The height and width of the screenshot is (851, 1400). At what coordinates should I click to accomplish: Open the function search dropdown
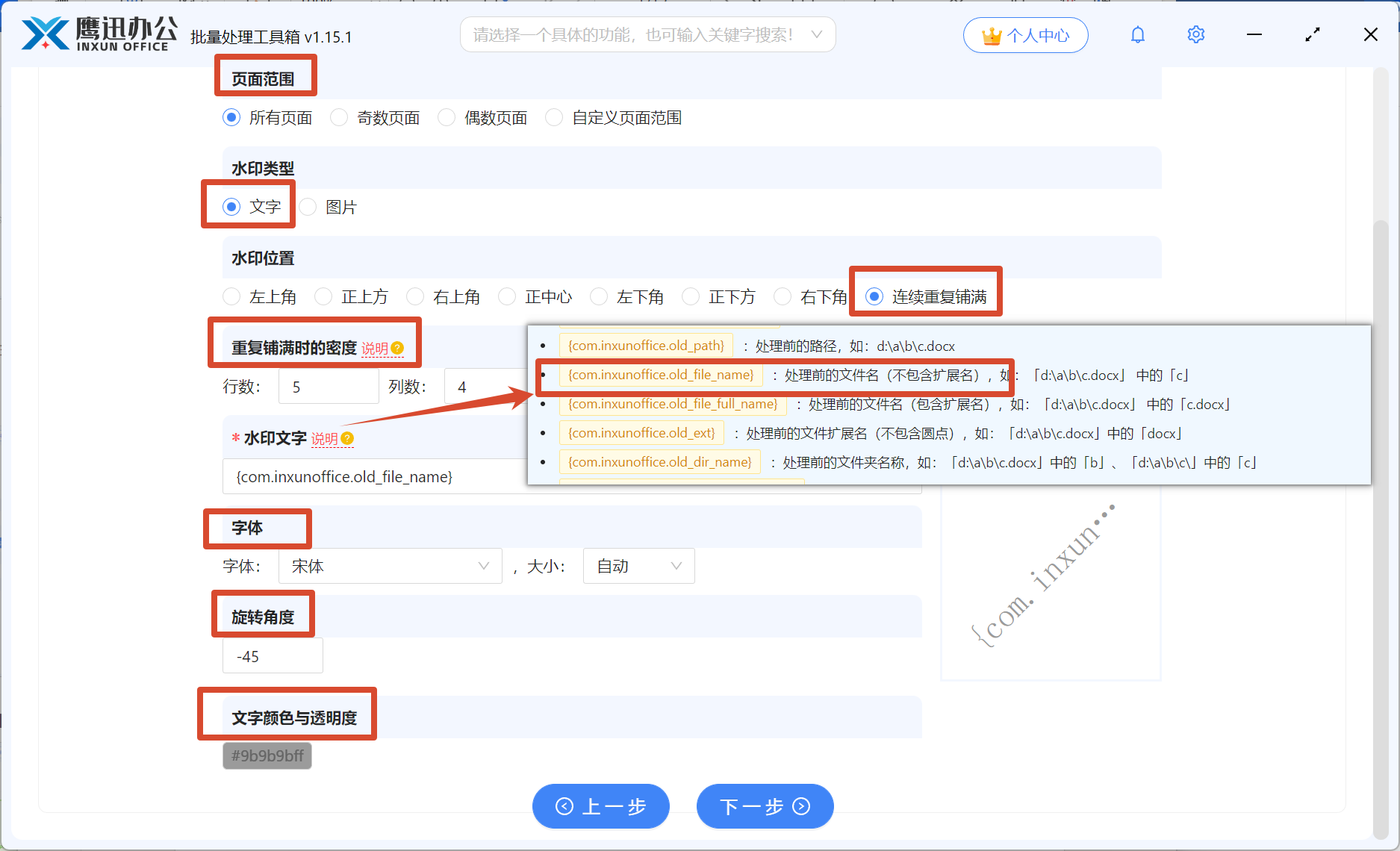point(647,35)
